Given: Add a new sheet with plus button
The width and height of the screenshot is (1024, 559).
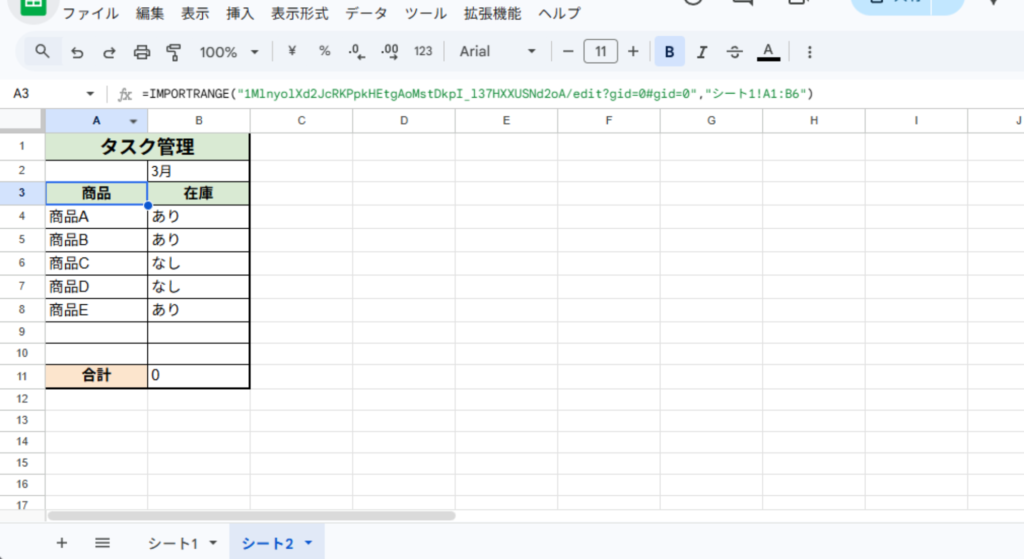Looking at the screenshot, I should coord(62,543).
